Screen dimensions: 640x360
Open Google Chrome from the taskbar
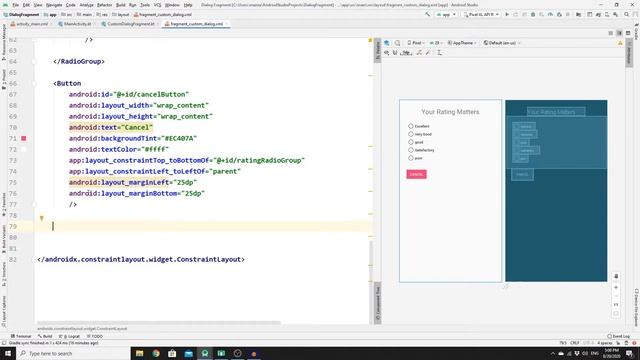[156, 353]
